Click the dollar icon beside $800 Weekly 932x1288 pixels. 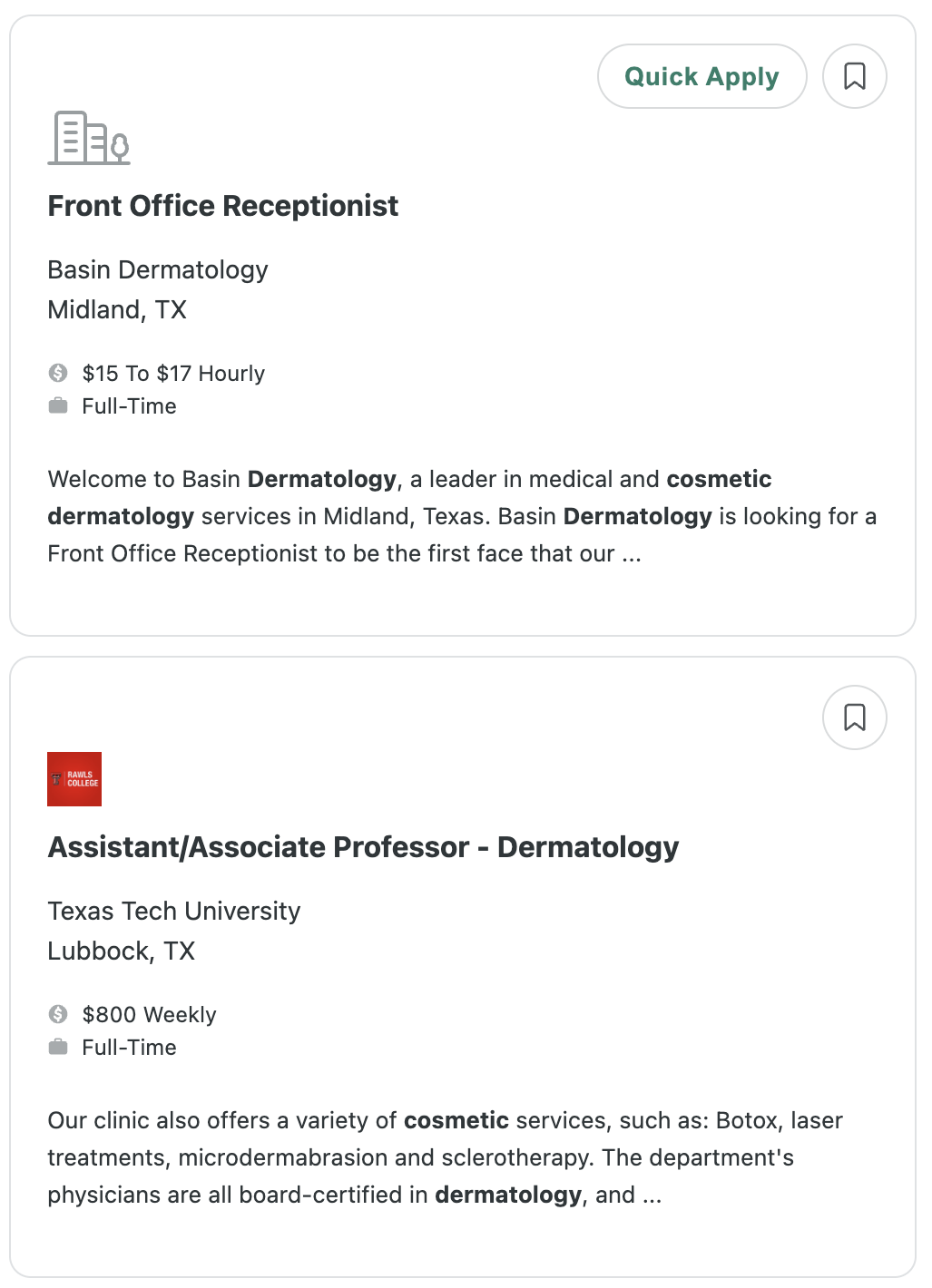[58, 1014]
